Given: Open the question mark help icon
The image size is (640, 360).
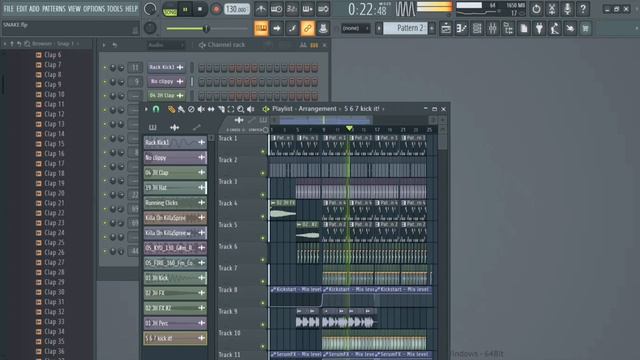Looking at the screenshot, I should click(x=583, y=9).
